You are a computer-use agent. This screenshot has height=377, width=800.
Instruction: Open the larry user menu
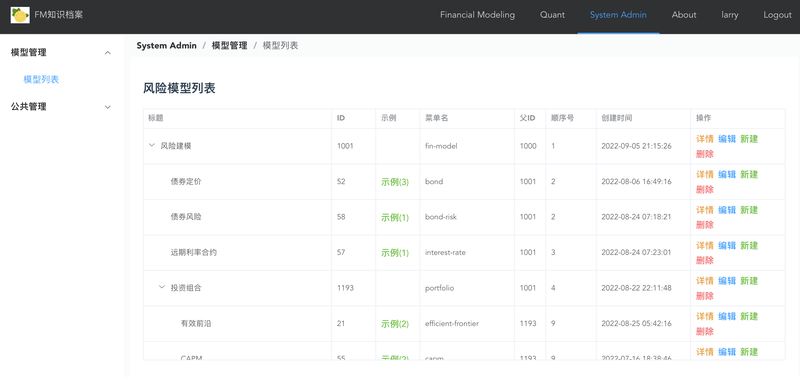pos(730,15)
